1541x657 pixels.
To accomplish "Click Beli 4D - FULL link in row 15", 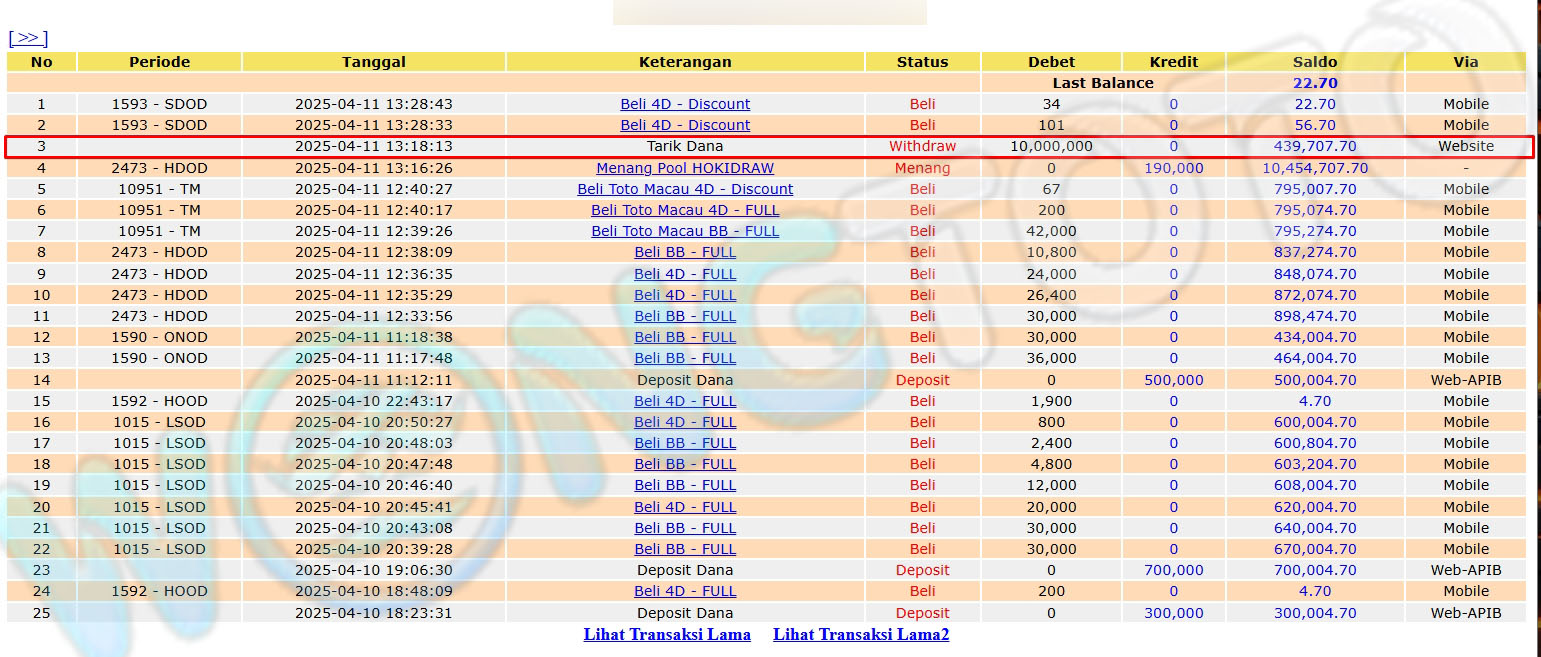I will (685, 401).
